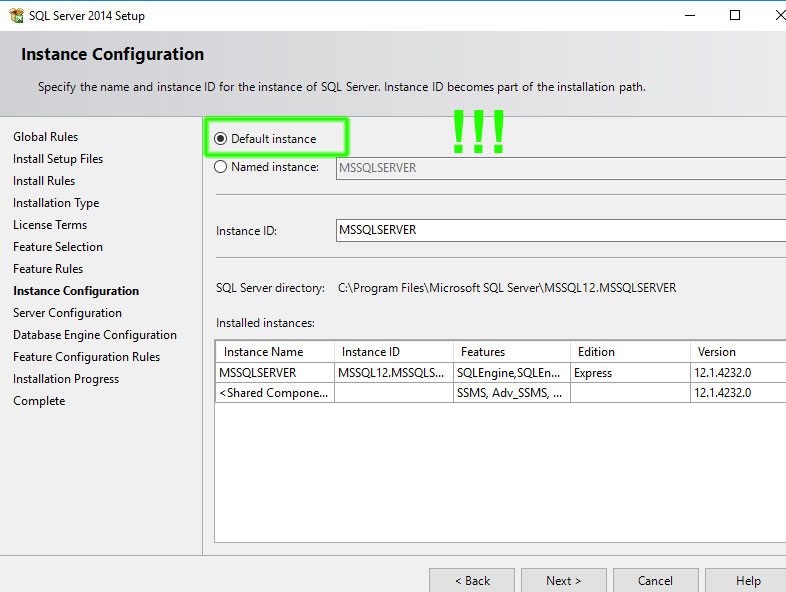
Task: Sort by Instance Name column header
Action: [275, 352]
